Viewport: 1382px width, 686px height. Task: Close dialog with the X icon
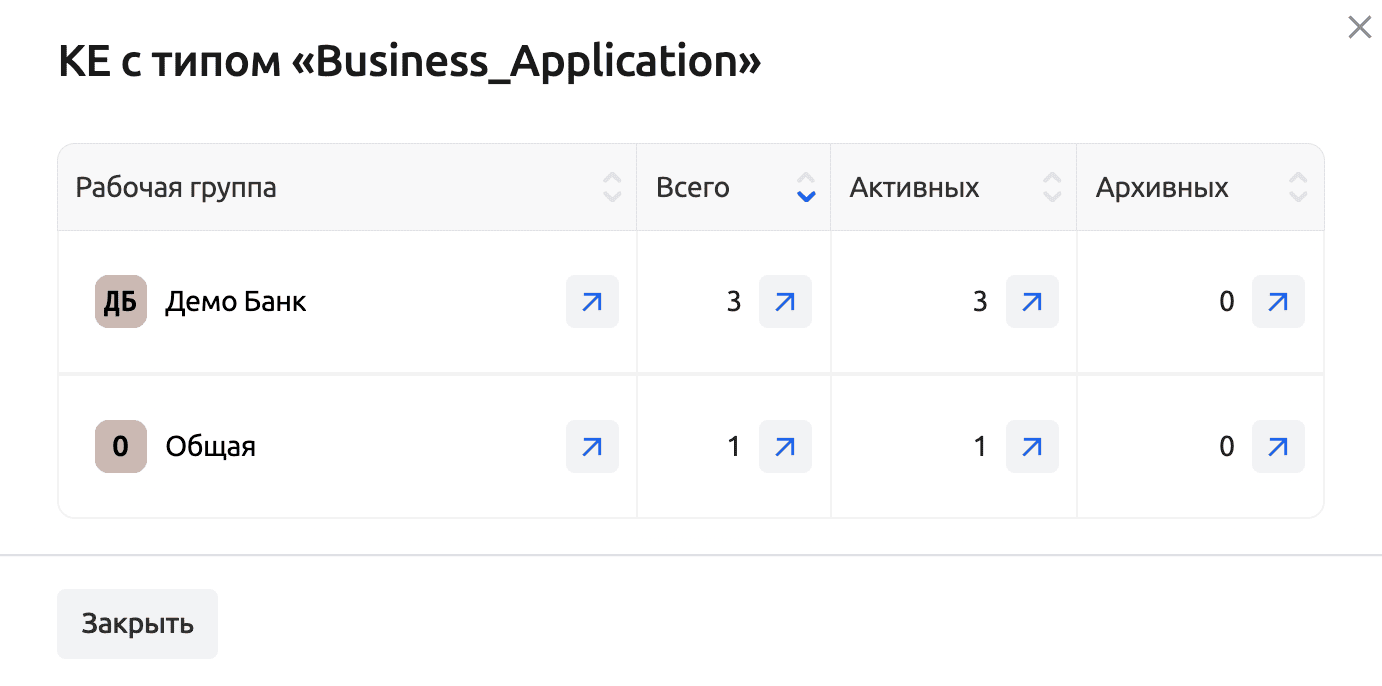tap(1359, 28)
